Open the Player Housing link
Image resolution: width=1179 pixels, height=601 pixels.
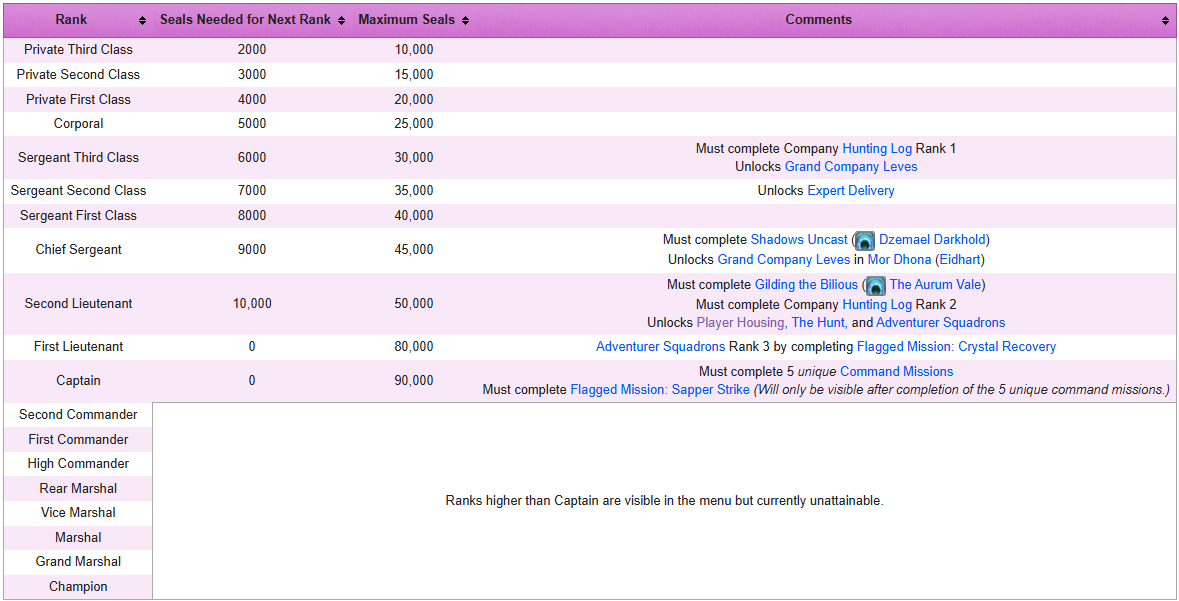[x=740, y=323]
